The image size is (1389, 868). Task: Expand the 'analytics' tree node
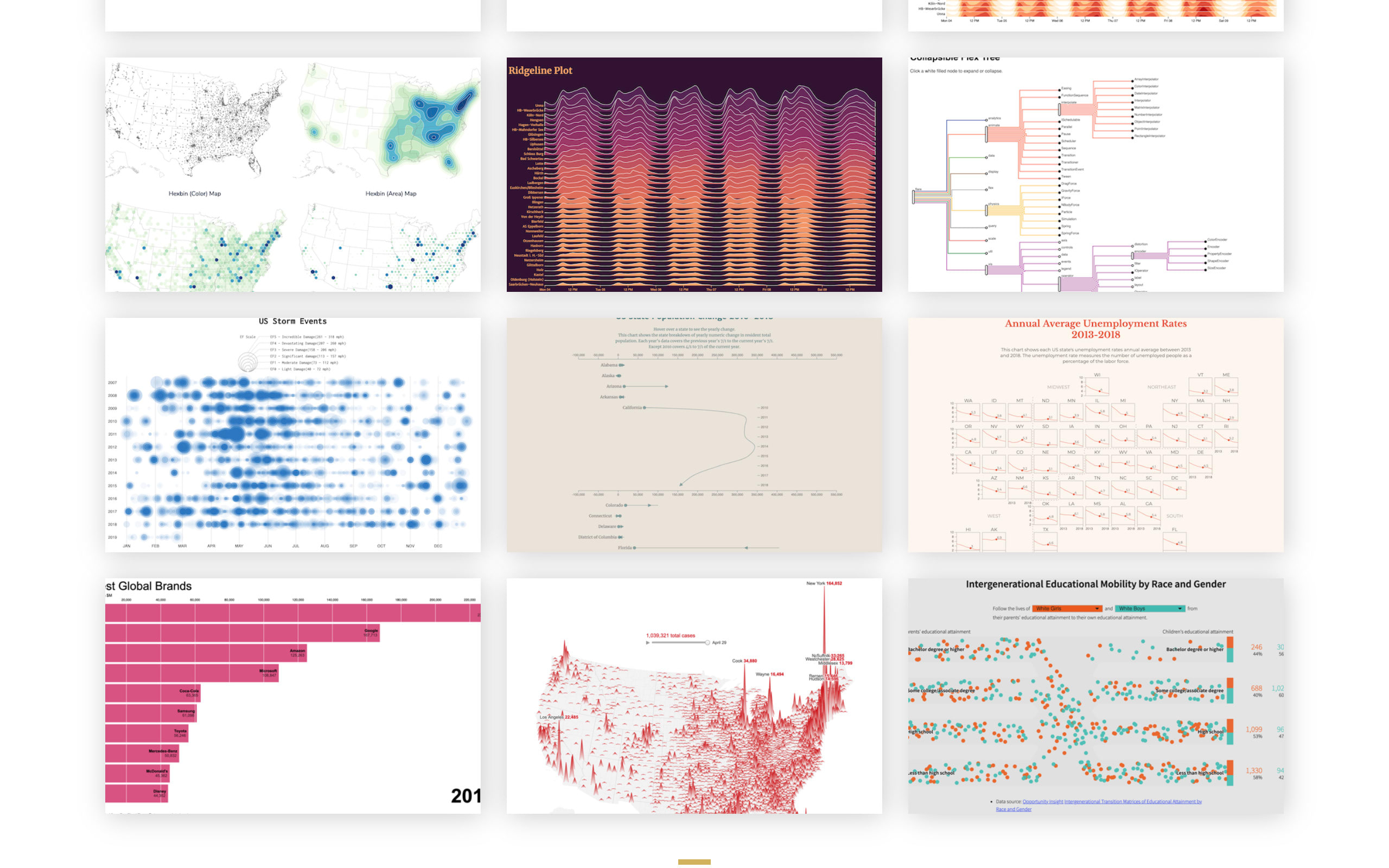(986, 120)
